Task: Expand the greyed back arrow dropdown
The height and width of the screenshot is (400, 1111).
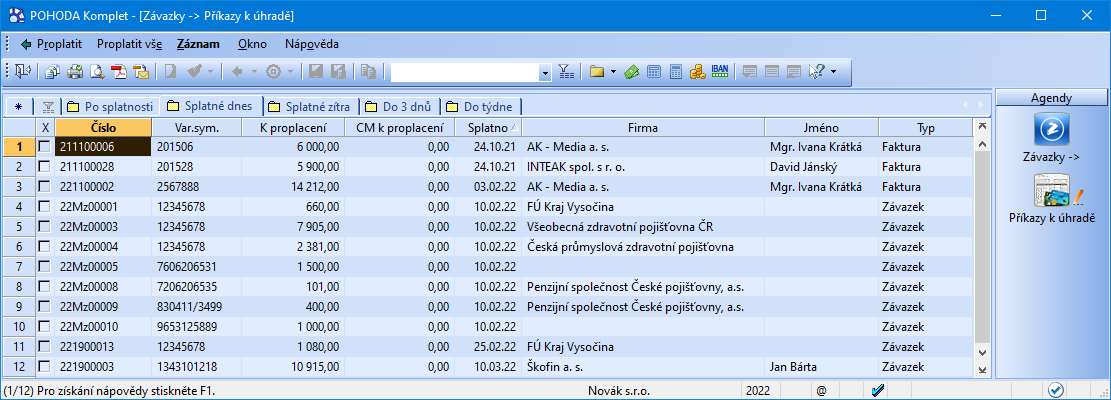Action: pyautogui.click(x=254, y=72)
